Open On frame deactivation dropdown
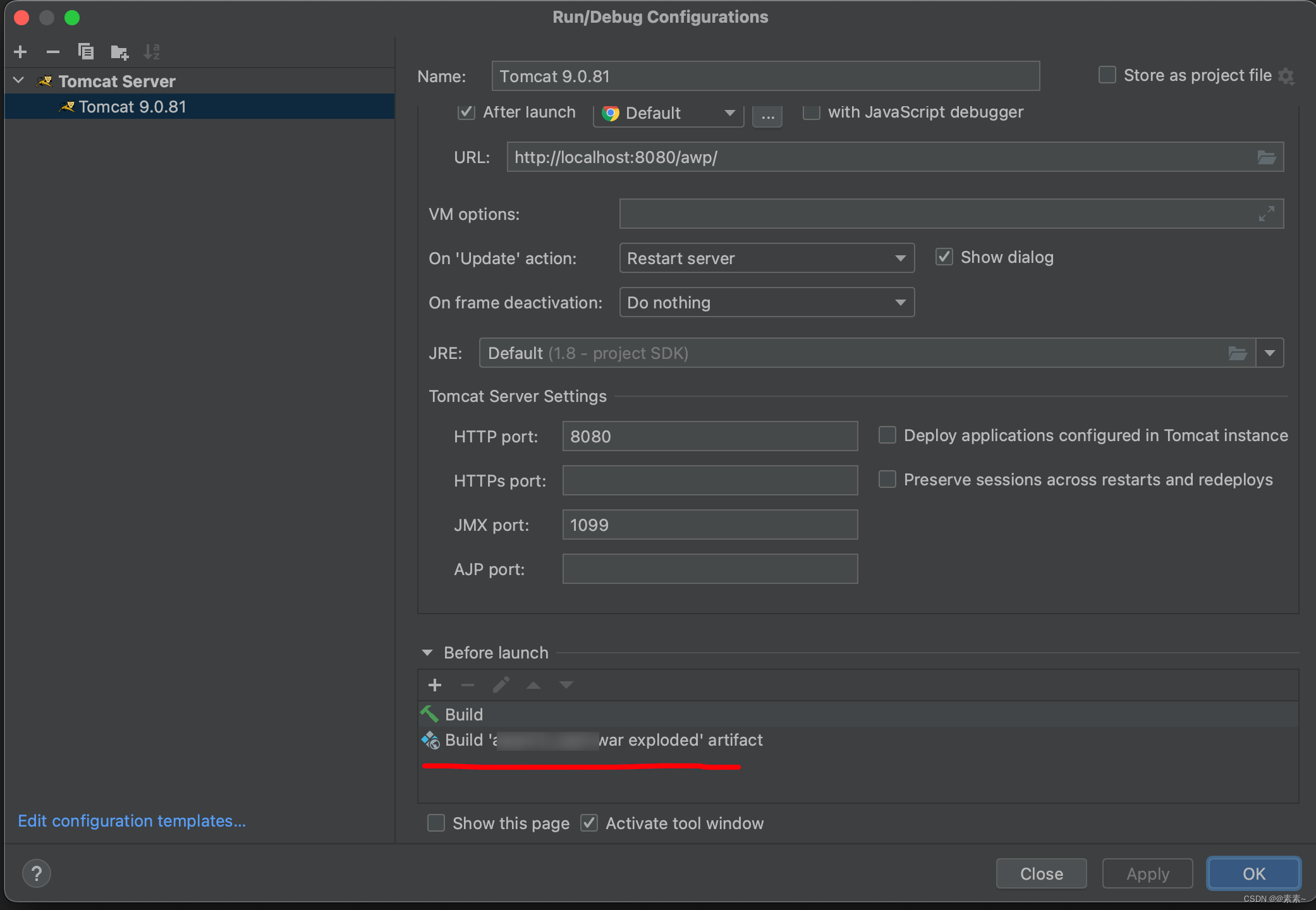 pos(767,303)
